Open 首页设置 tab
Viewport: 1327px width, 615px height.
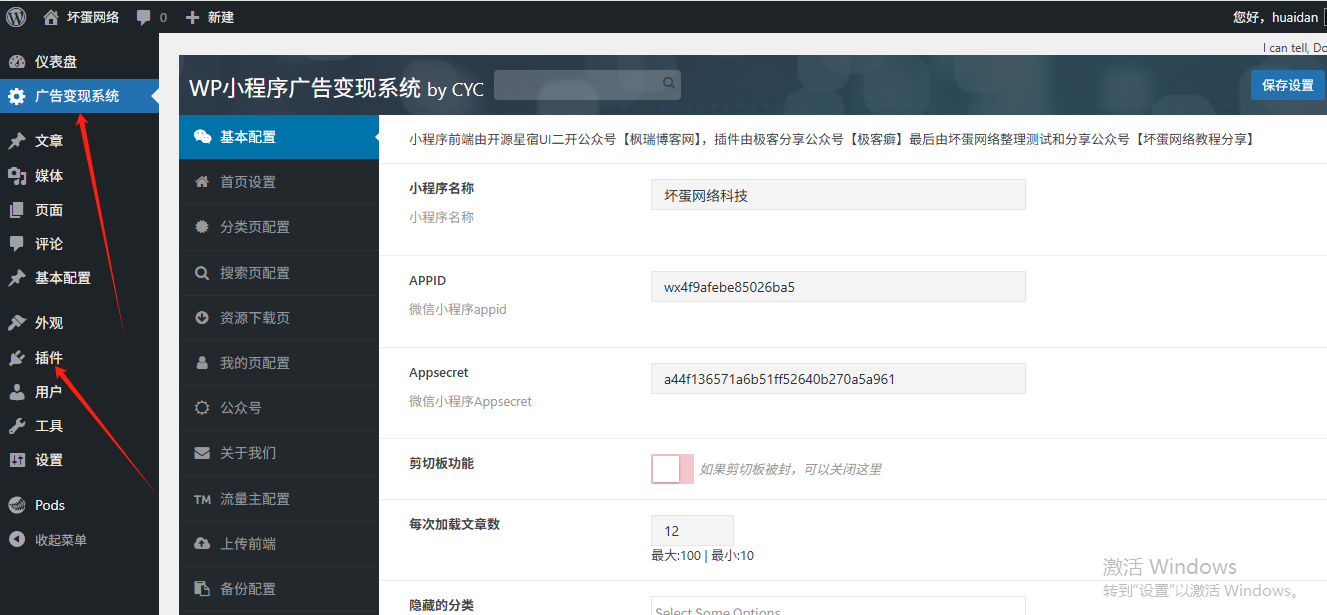click(x=279, y=182)
